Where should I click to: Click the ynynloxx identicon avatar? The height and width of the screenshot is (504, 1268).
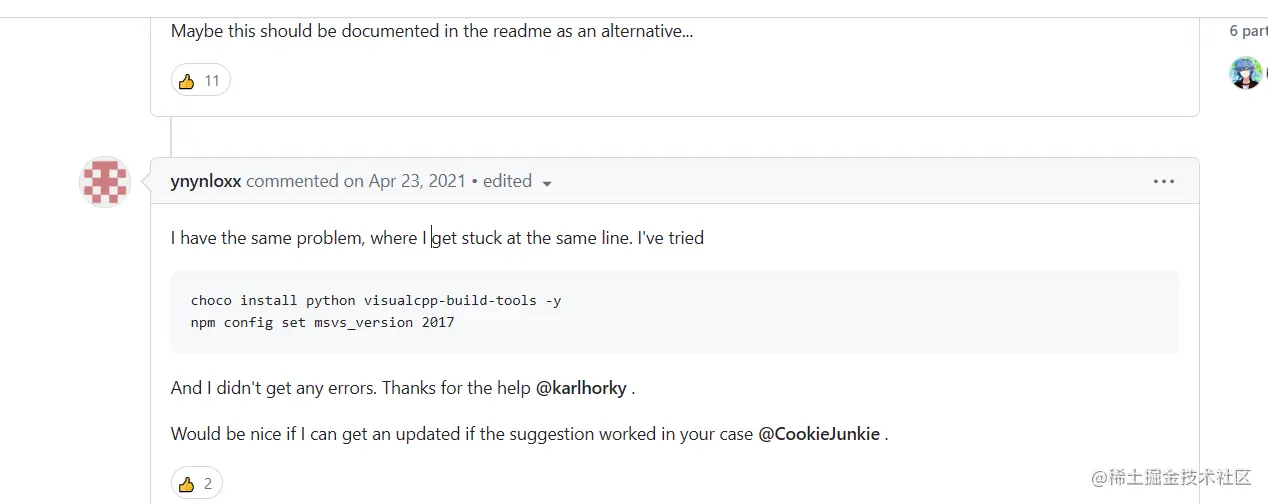pyautogui.click(x=105, y=182)
